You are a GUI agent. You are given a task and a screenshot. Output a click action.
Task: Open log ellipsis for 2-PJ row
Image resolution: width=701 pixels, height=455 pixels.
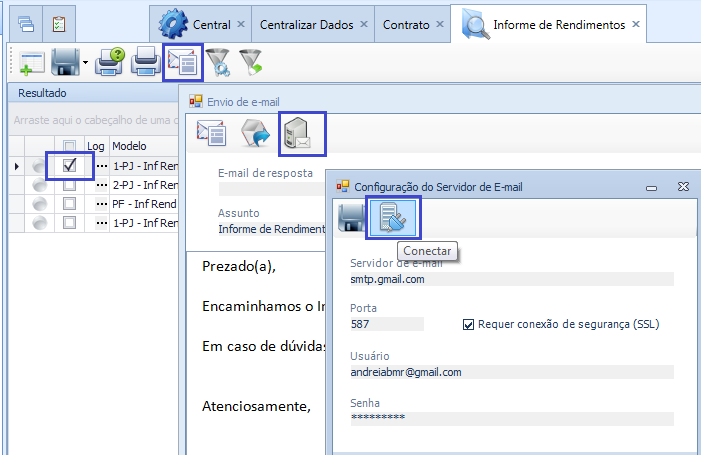pyautogui.click(x=102, y=185)
